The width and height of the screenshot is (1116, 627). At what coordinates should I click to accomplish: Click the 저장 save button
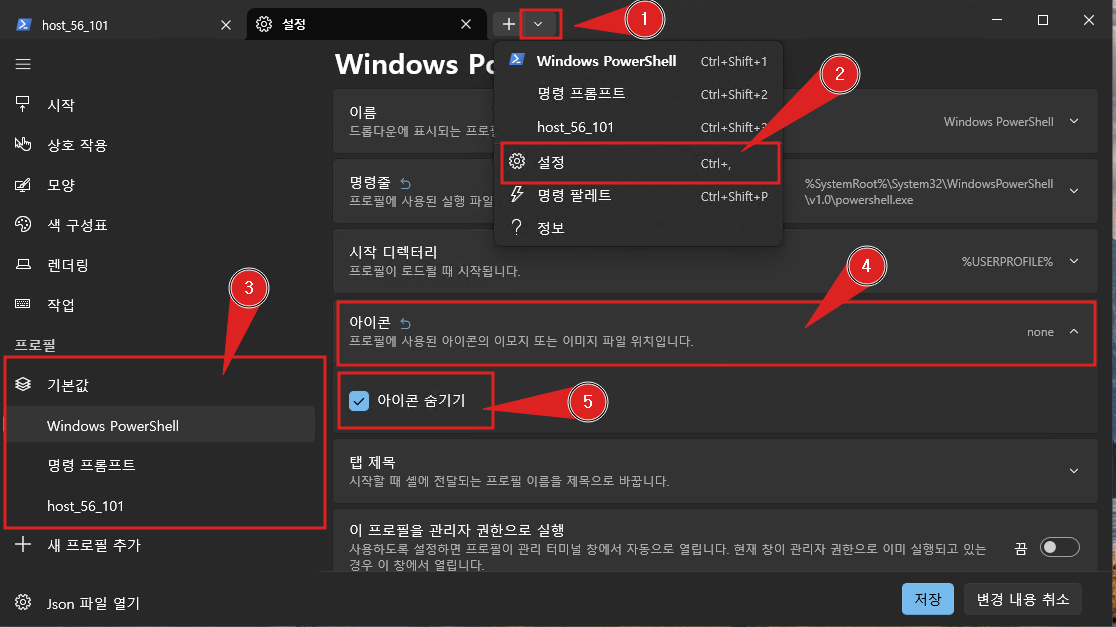point(927,599)
